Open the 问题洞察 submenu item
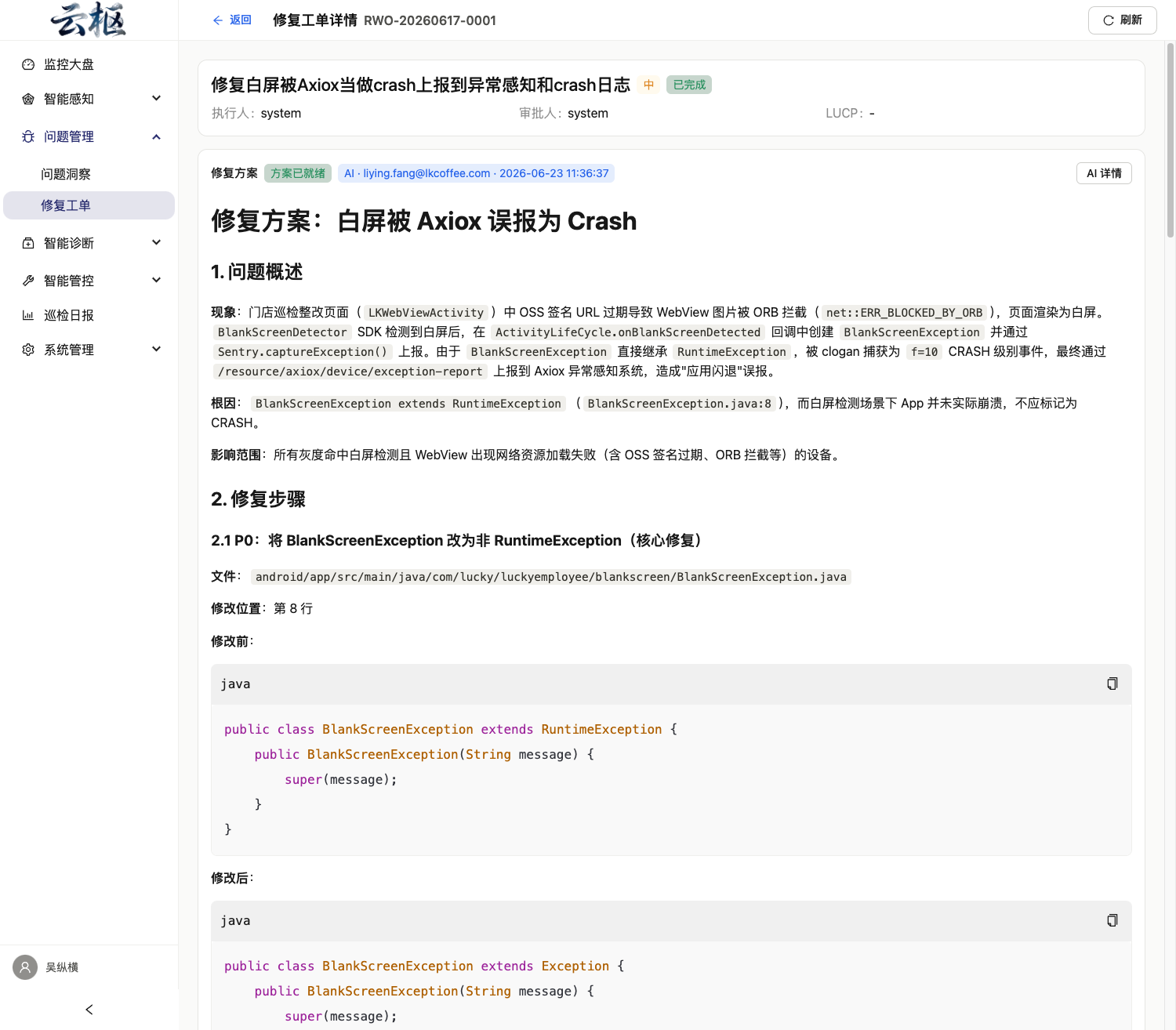Image resolution: width=1176 pixels, height=1030 pixels. (89, 174)
